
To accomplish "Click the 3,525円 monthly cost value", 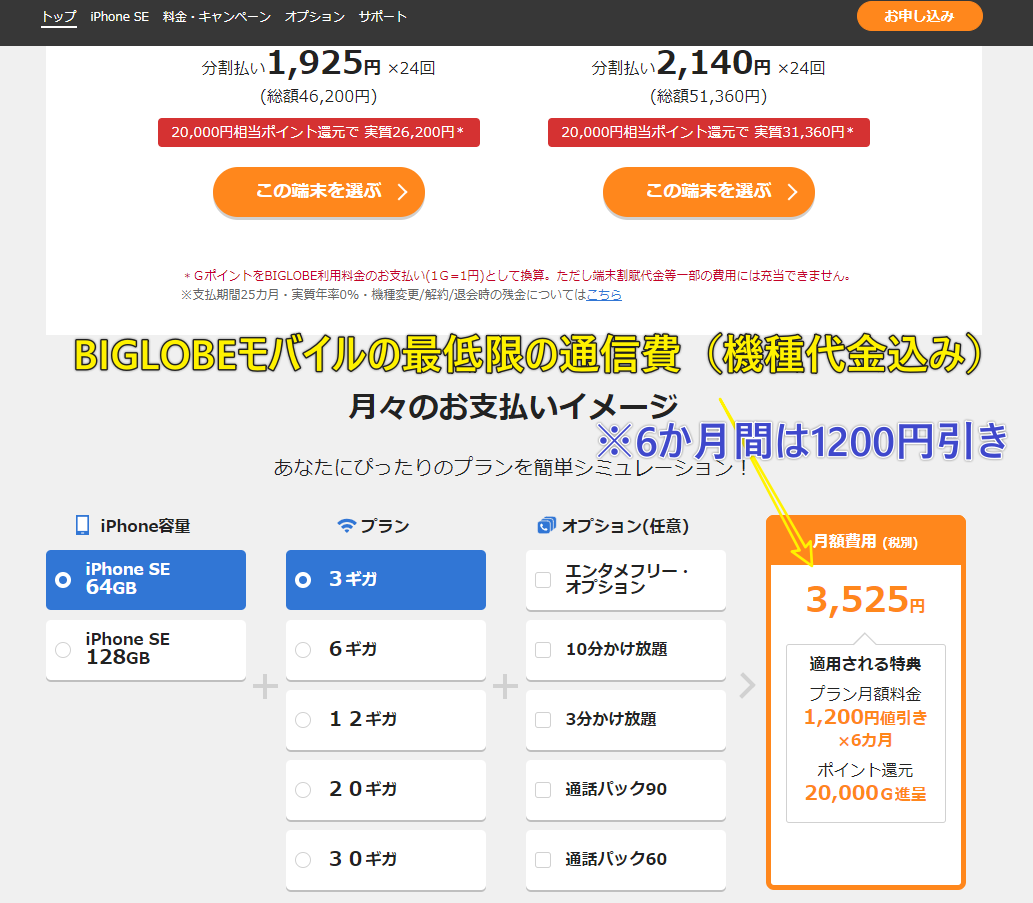I will point(865,599).
